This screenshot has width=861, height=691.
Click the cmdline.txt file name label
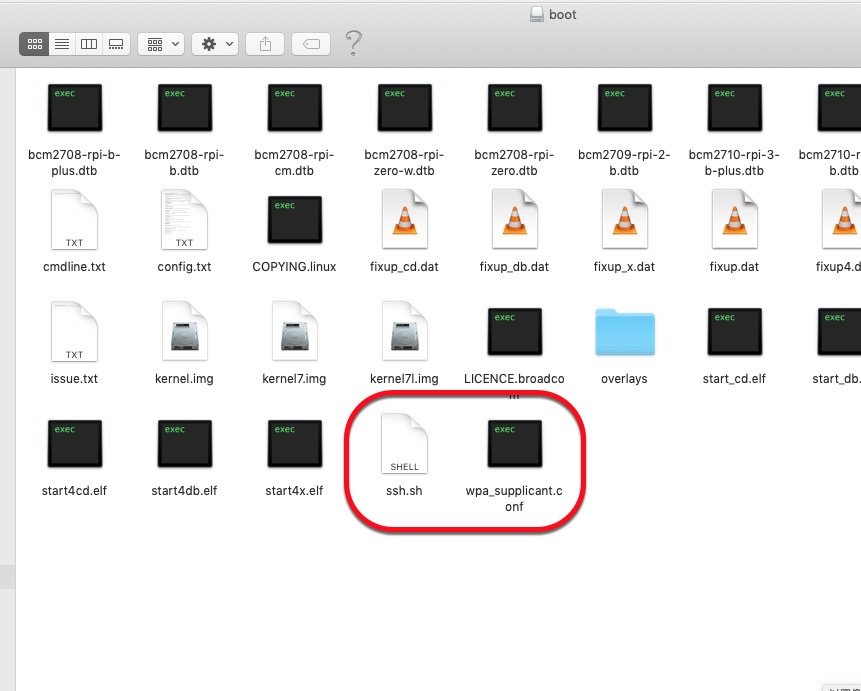(x=74, y=267)
